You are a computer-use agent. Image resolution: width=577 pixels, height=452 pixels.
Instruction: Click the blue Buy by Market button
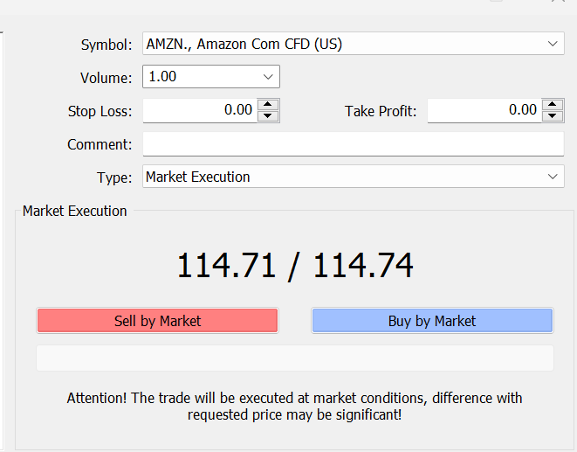(x=432, y=321)
